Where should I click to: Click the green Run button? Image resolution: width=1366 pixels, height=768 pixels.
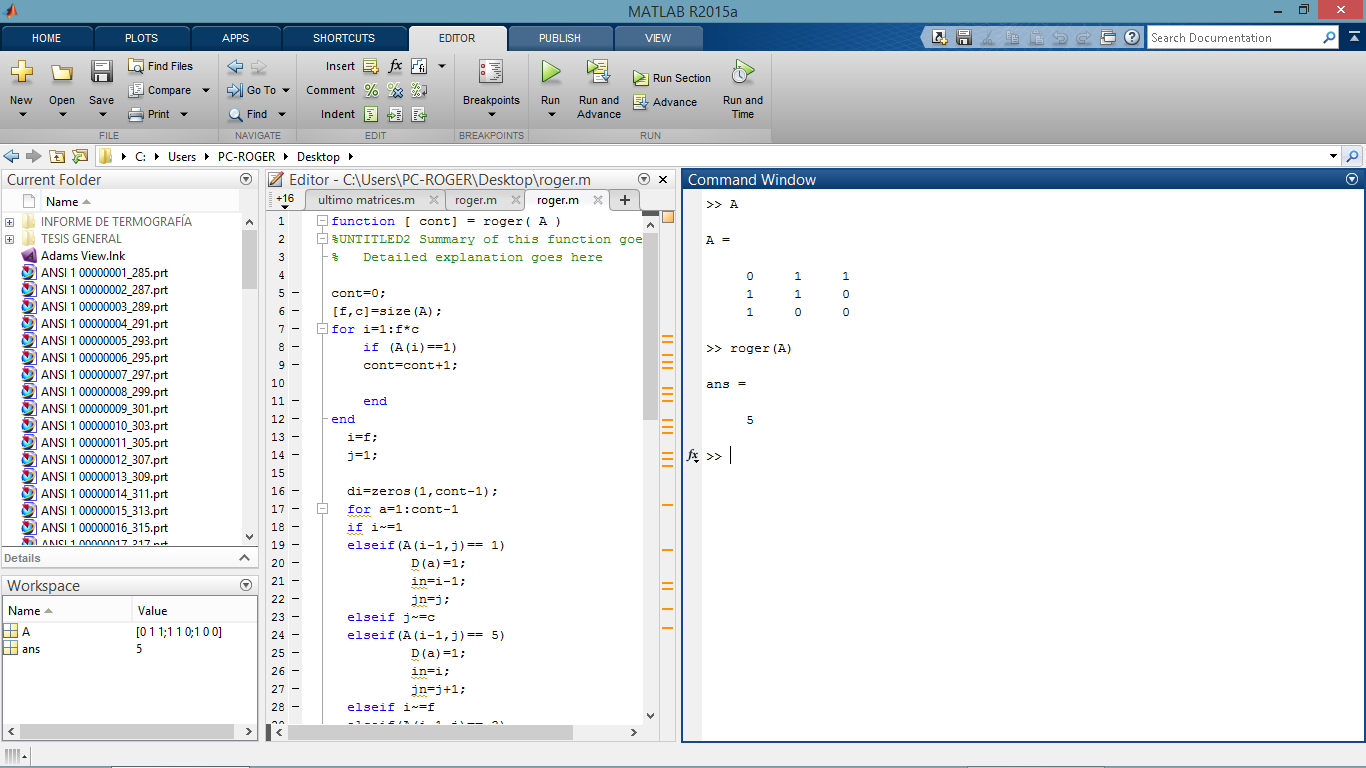click(551, 72)
